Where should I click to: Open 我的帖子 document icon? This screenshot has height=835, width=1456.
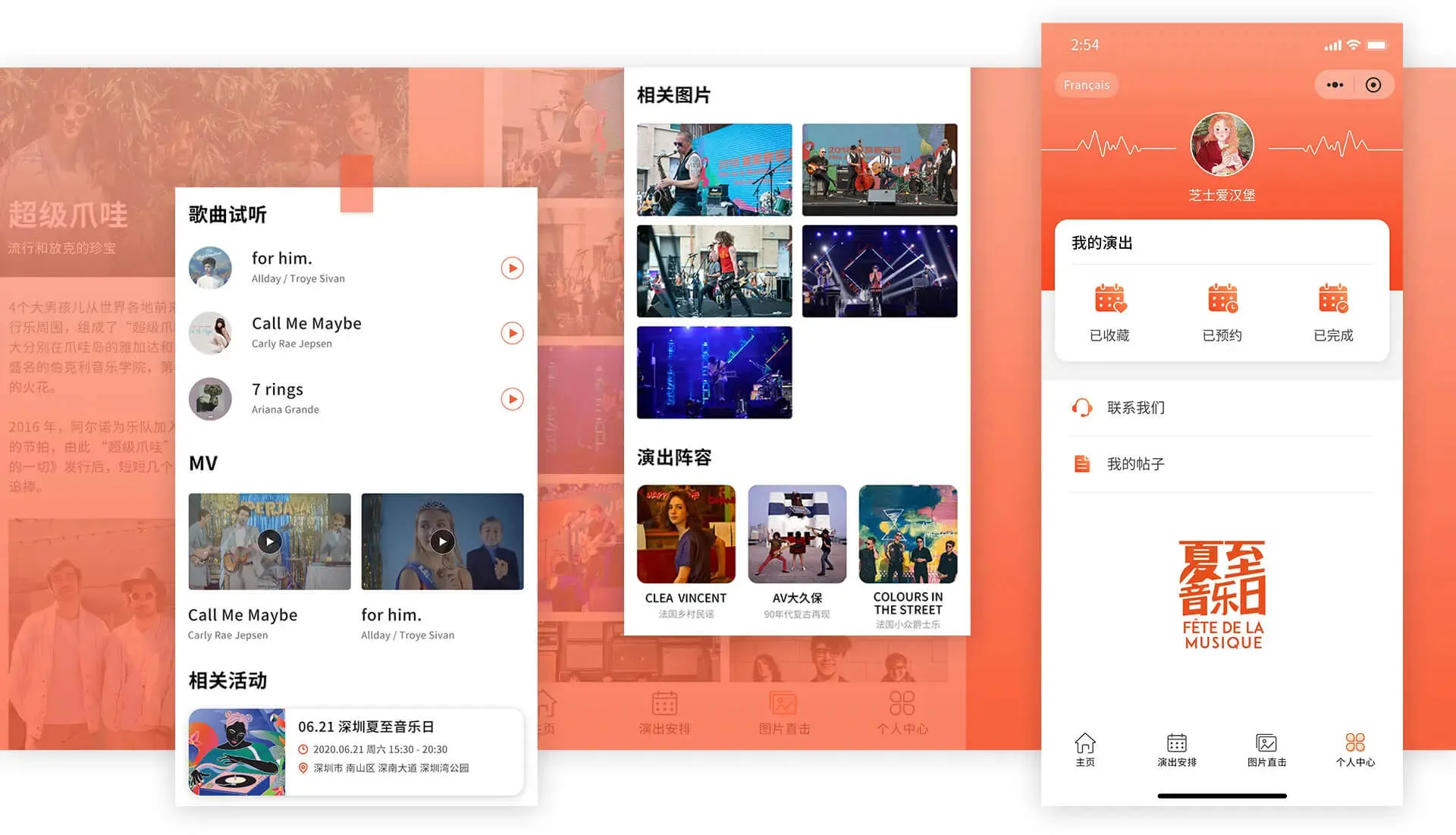[x=1082, y=463]
